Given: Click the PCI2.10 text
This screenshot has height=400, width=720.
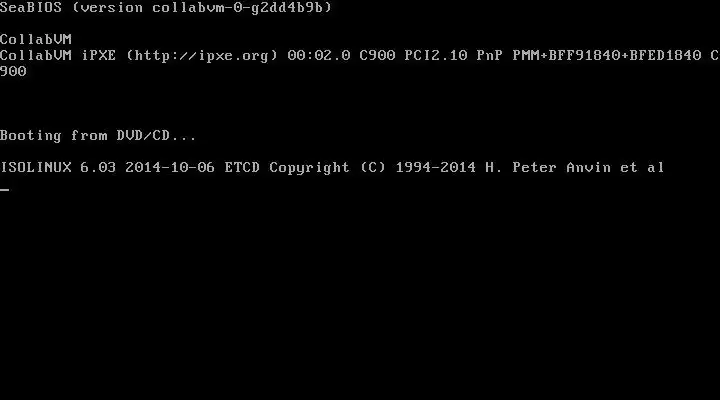Looking at the screenshot, I should click(x=436, y=56).
